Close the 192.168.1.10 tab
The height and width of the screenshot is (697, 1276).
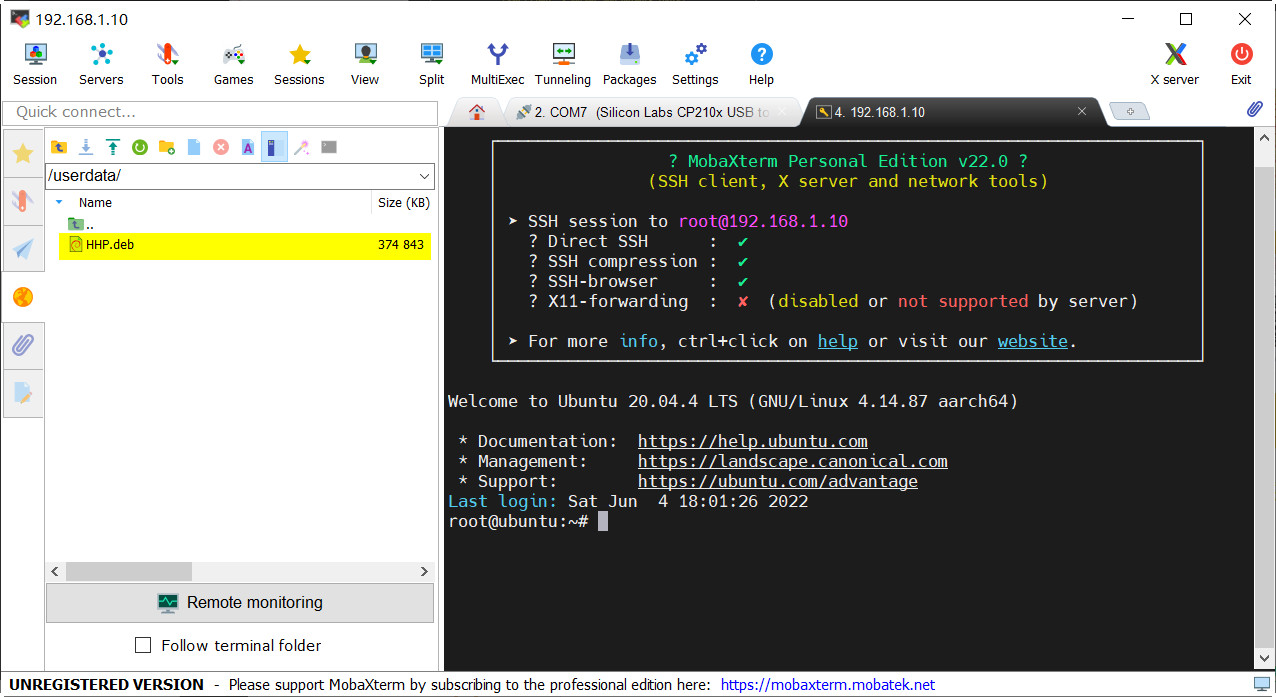pyautogui.click(x=1081, y=112)
